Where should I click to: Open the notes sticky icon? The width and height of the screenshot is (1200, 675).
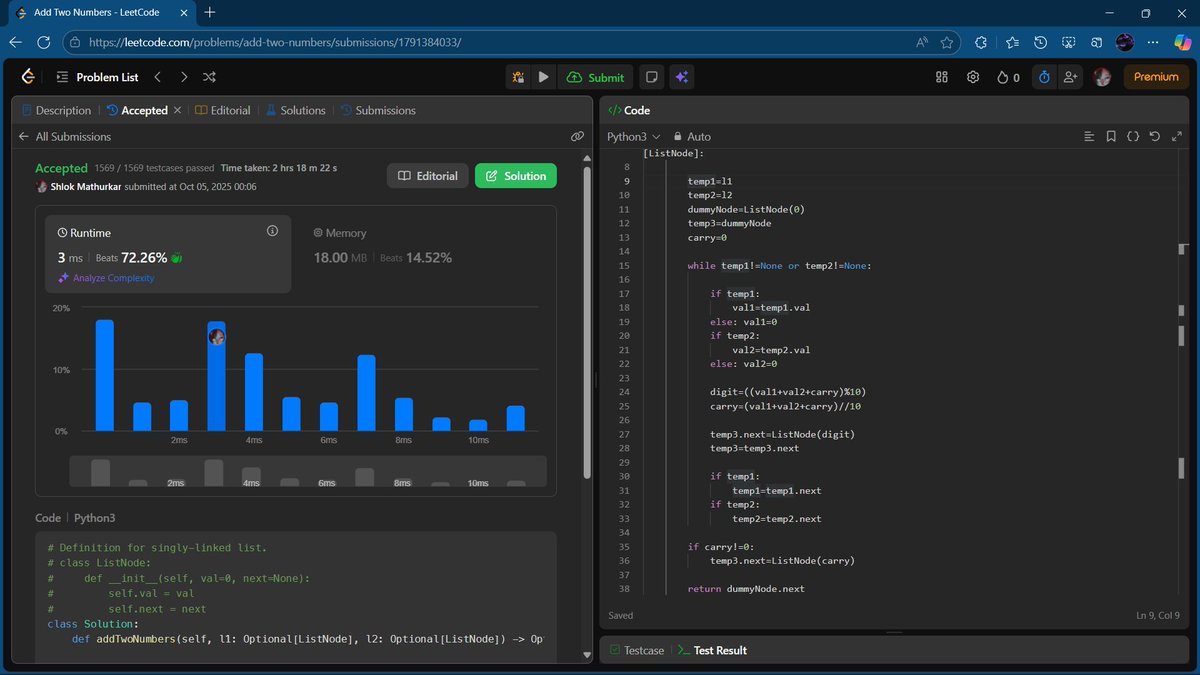(652, 77)
